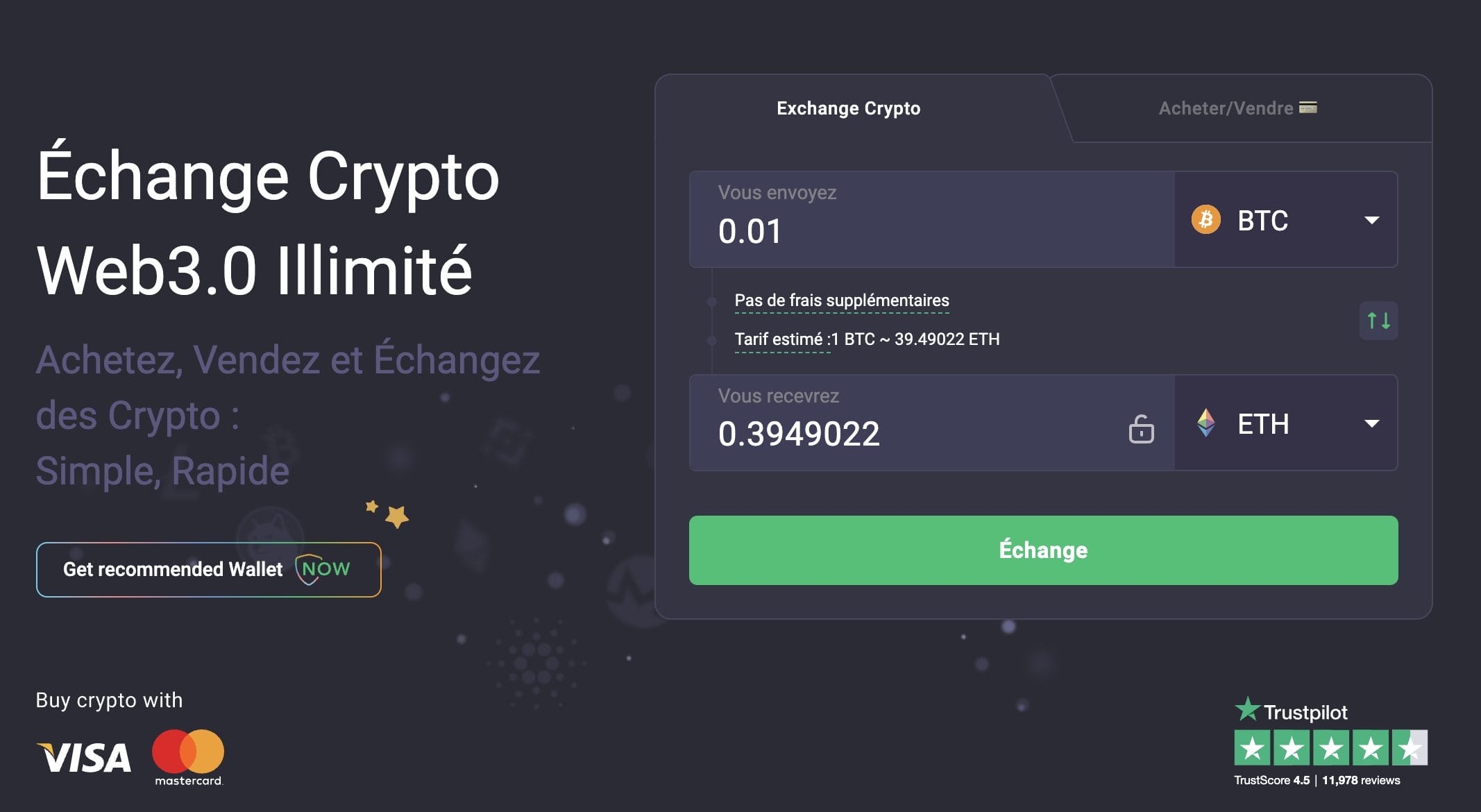The width and height of the screenshot is (1481, 812).
Task: Click the Pas de frais supplémentaires link
Action: tap(843, 301)
